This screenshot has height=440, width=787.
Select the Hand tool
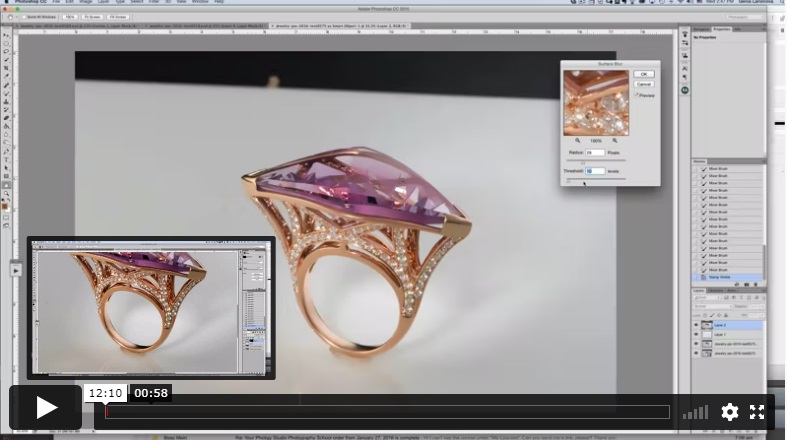click(7, 185)
